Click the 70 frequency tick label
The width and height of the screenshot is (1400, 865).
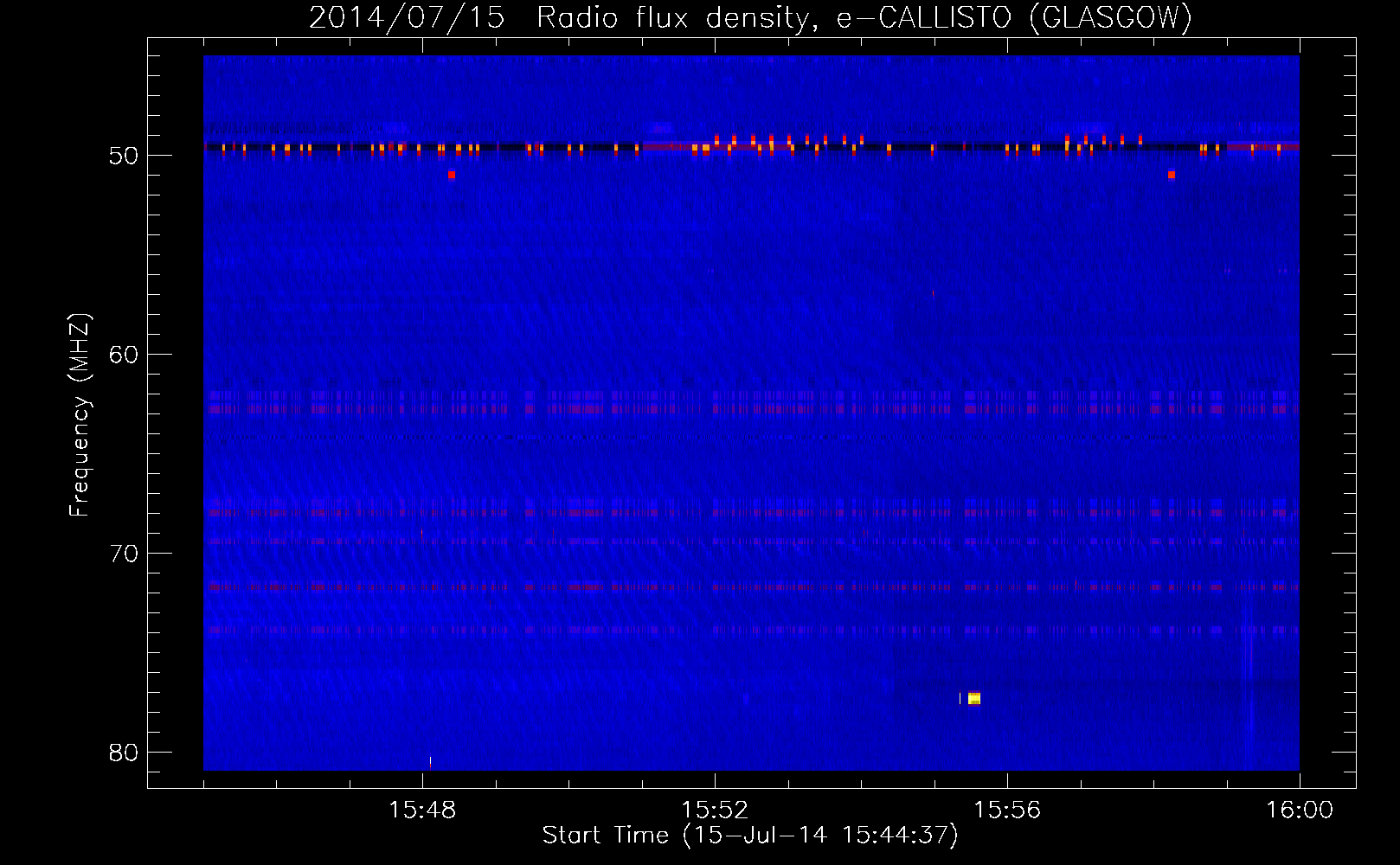tap(124, 554)
